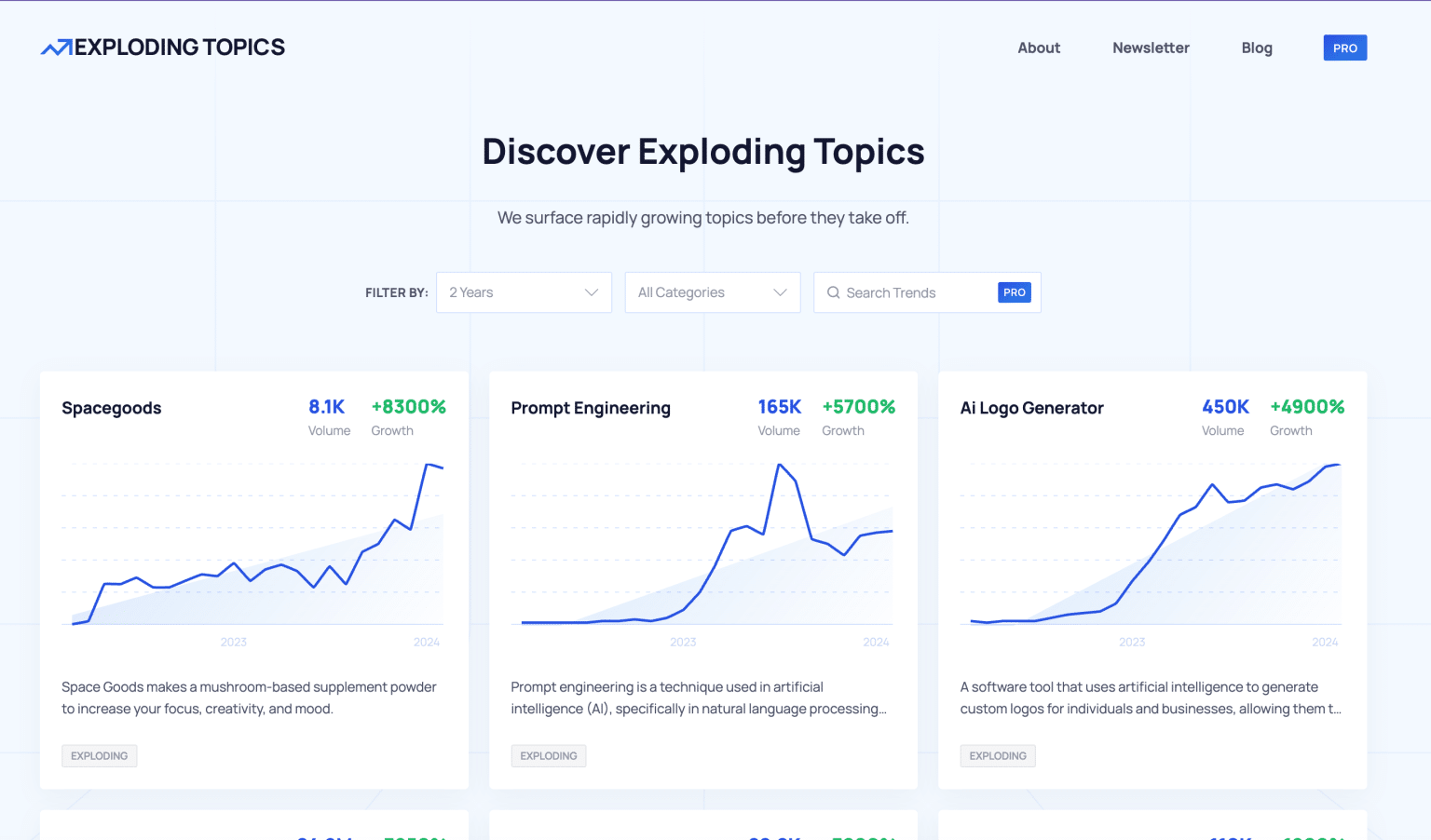The width and height of the screenshot is (1431, 840).
Task: Click the Exploding Topics arrow logo icon
Action: (x=55, y=46)
